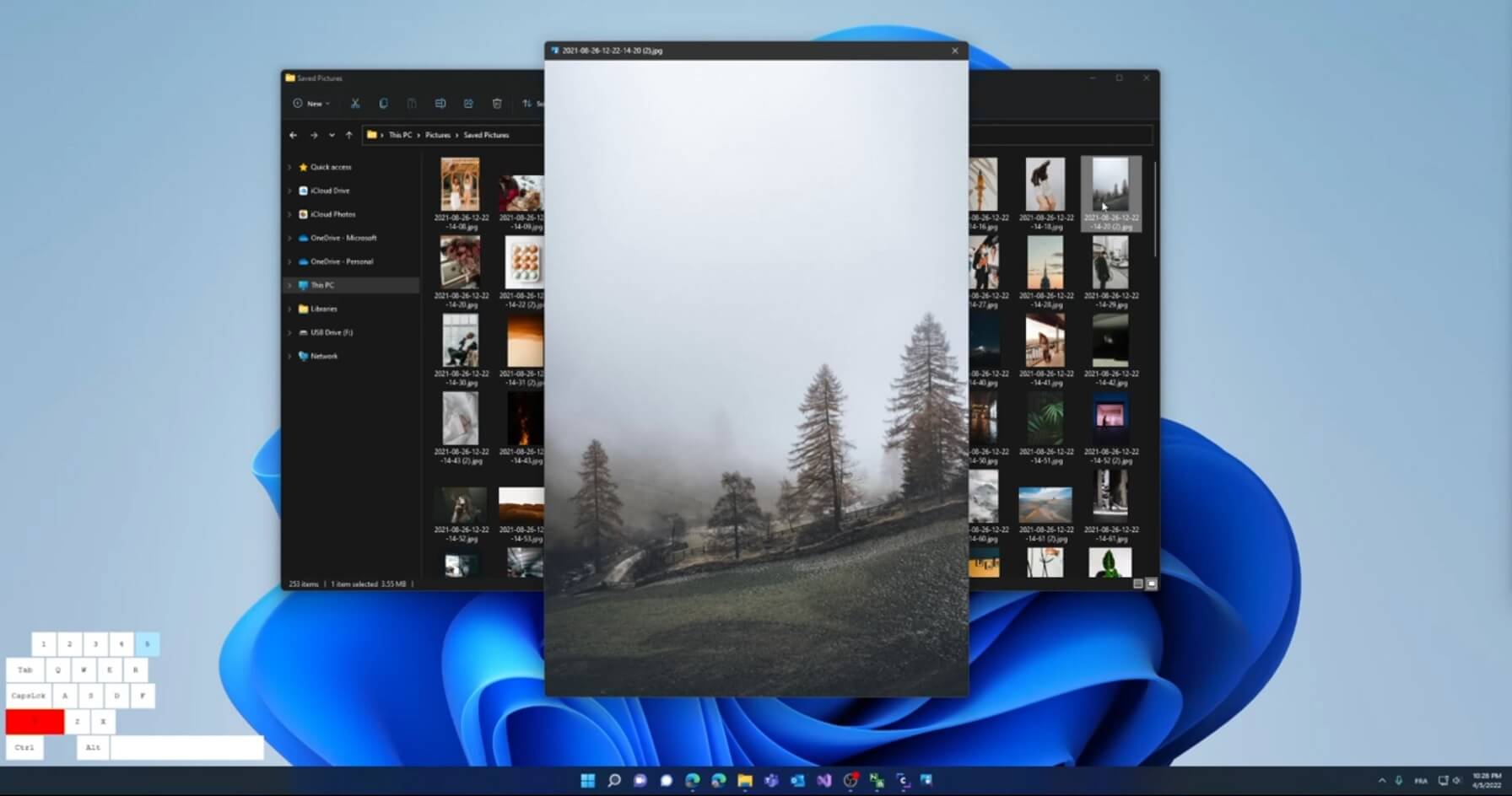Viewport: 1512px width, 796px height.
Task: Select the Cut icon in the toolbar
Action: tap(355, 103)
